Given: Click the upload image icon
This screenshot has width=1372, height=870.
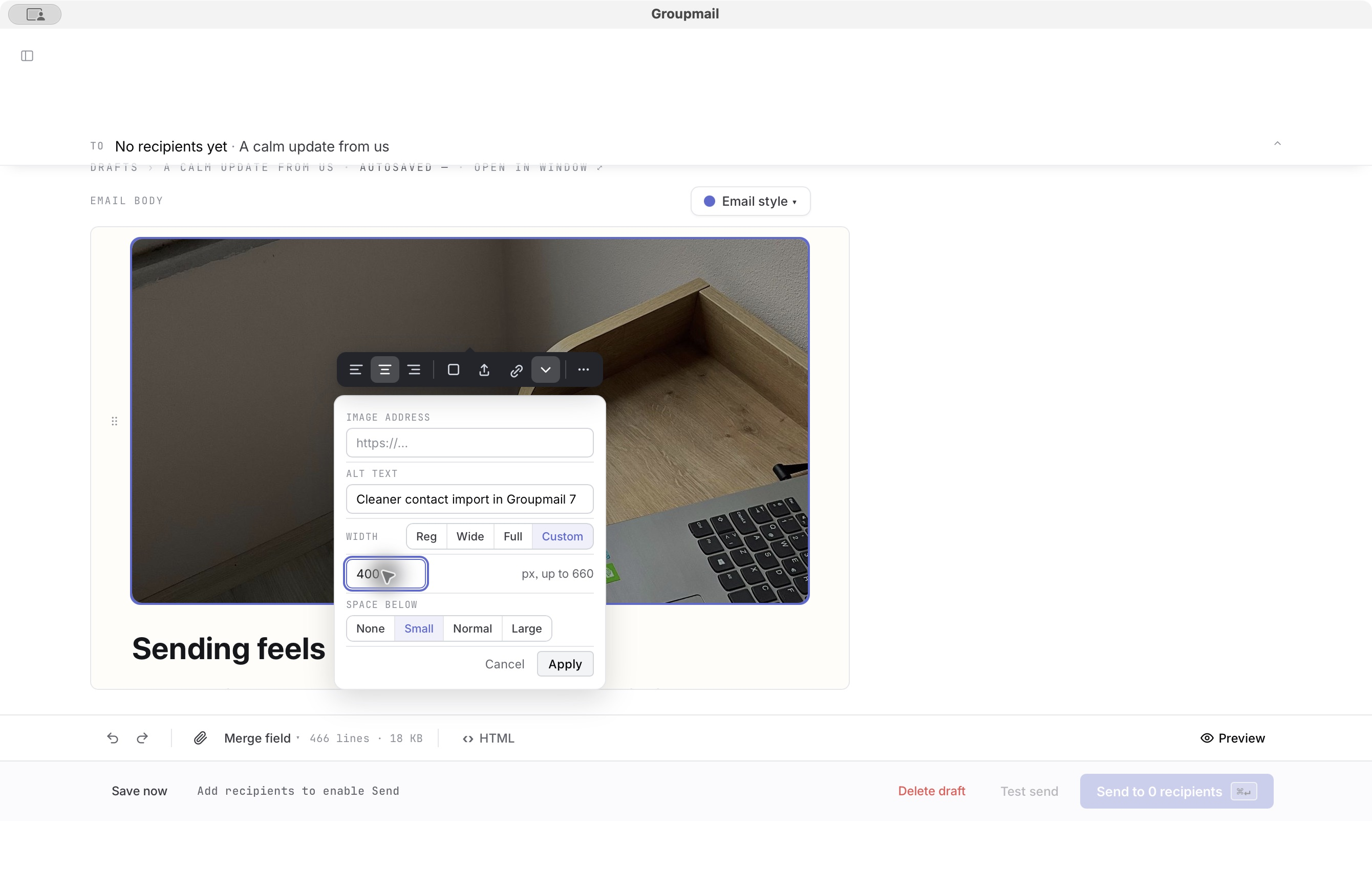Looking at the screenshot, I should (484, 370).
